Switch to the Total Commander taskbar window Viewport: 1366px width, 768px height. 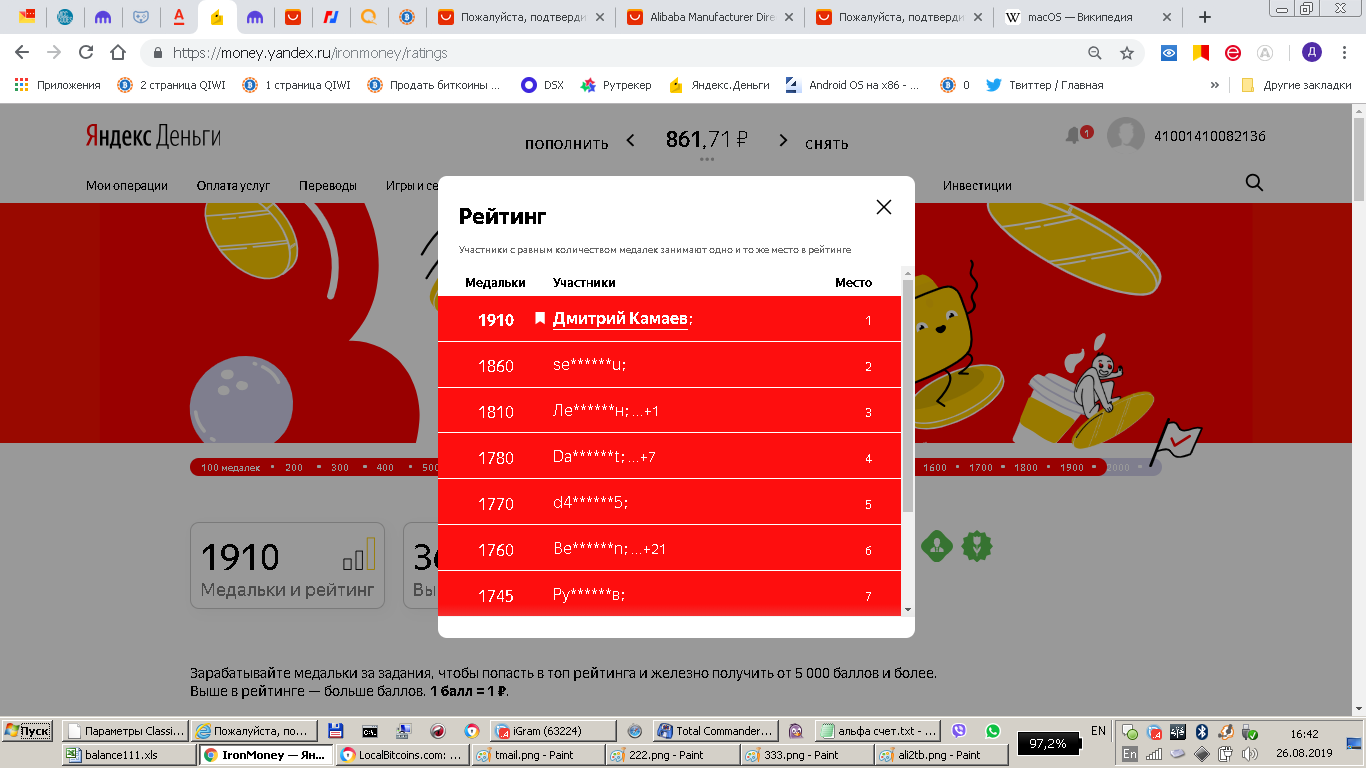pos(716,731)
